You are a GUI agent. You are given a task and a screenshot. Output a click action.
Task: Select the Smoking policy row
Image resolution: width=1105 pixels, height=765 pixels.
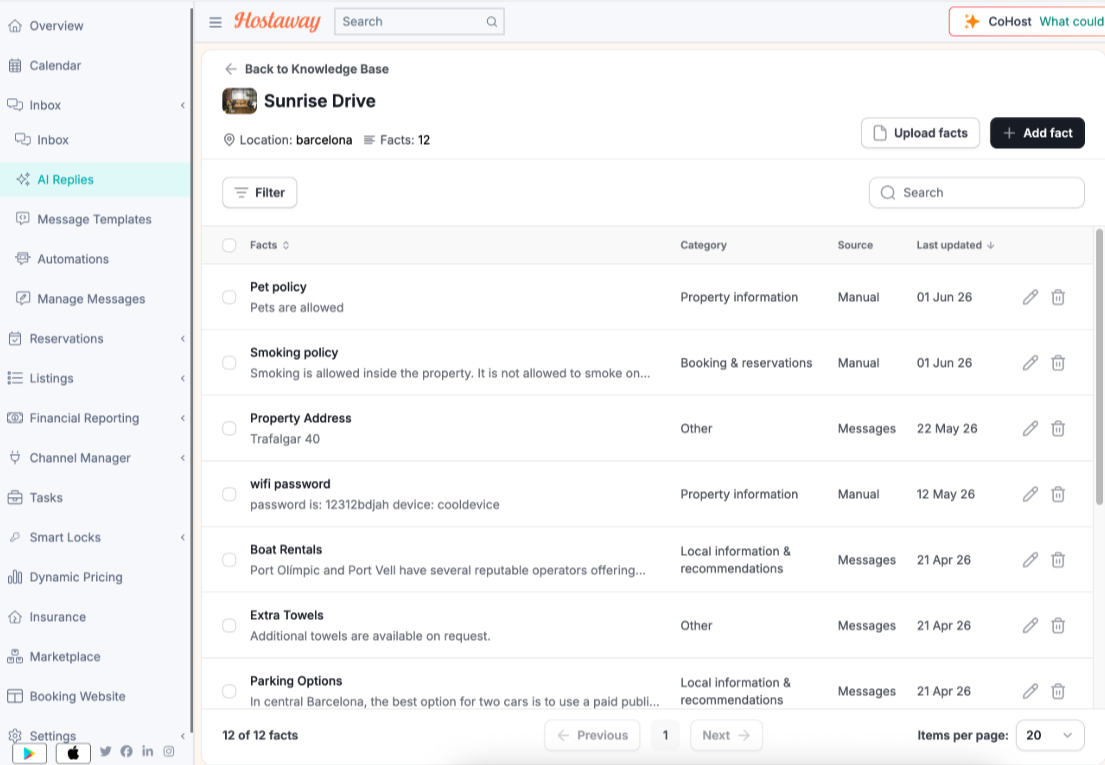[229, 363]
